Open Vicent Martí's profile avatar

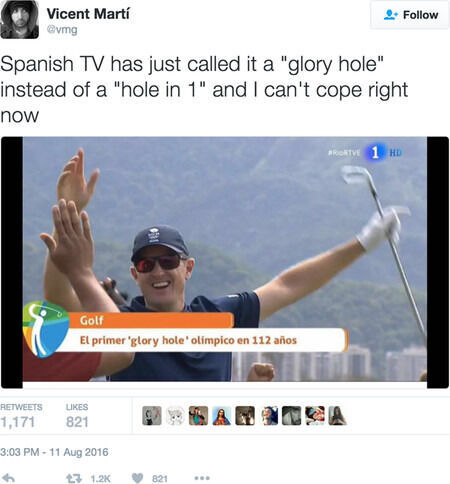[x=19, y=19]
